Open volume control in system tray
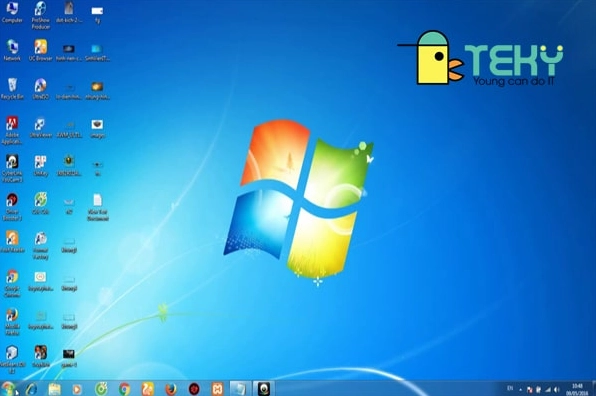This screenshot has width=596, height=396. [x=556, y=390]
